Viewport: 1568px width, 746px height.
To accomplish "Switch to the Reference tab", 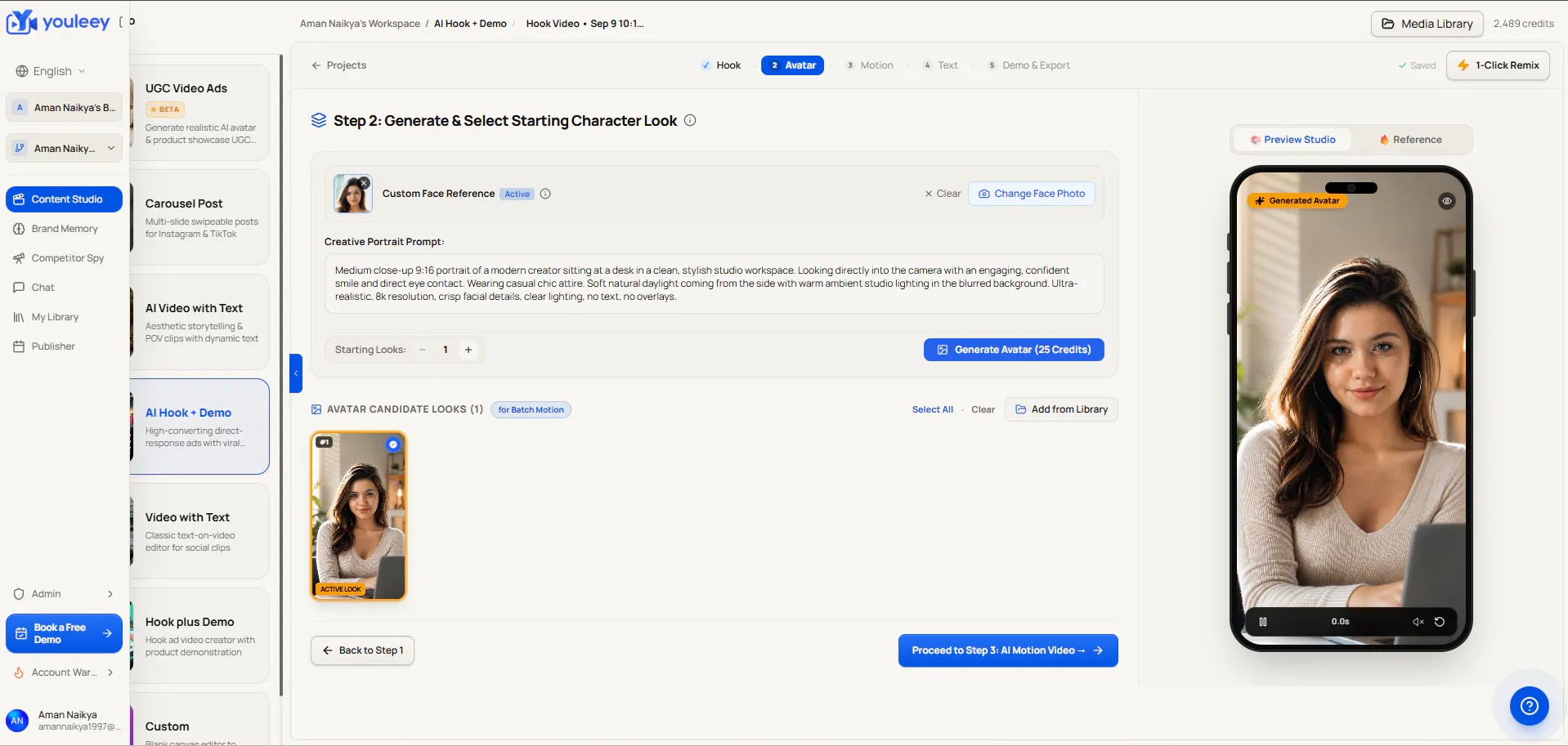I will coord(1411,140).
